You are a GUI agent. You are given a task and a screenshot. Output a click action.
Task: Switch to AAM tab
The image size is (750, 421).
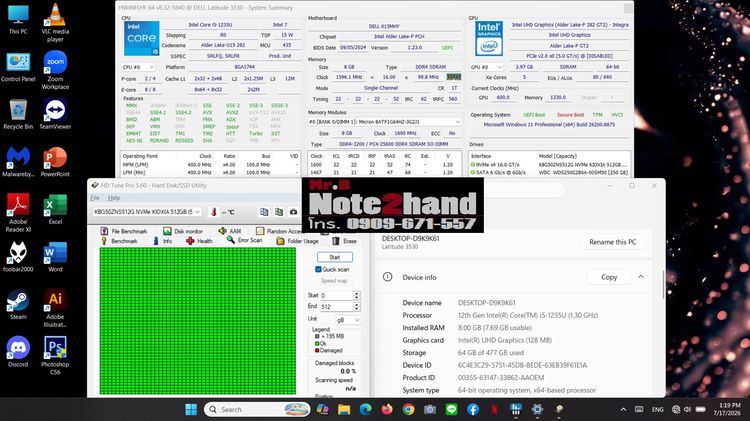pos(230,231)
